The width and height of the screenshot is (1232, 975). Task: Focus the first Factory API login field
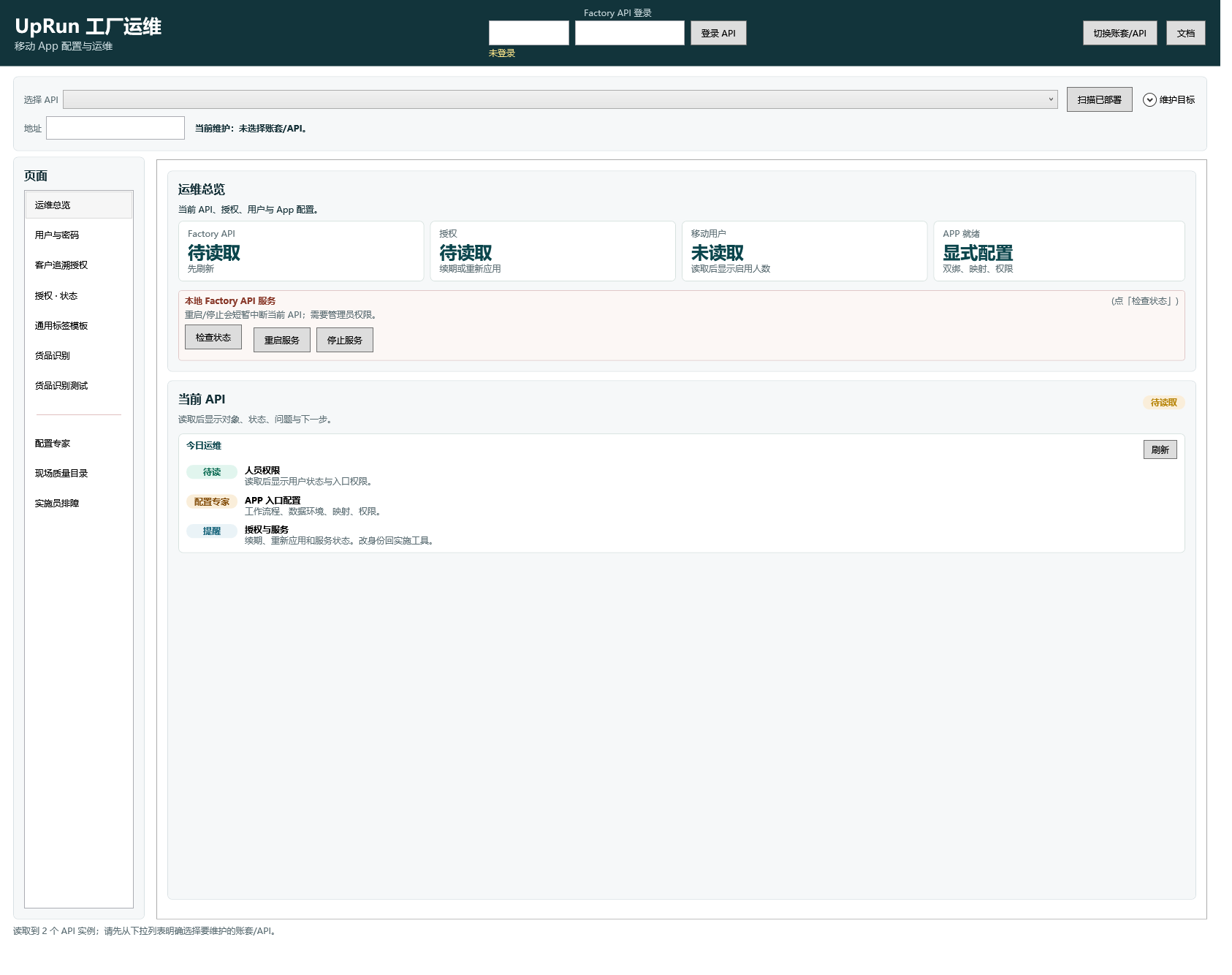[529, 33]
